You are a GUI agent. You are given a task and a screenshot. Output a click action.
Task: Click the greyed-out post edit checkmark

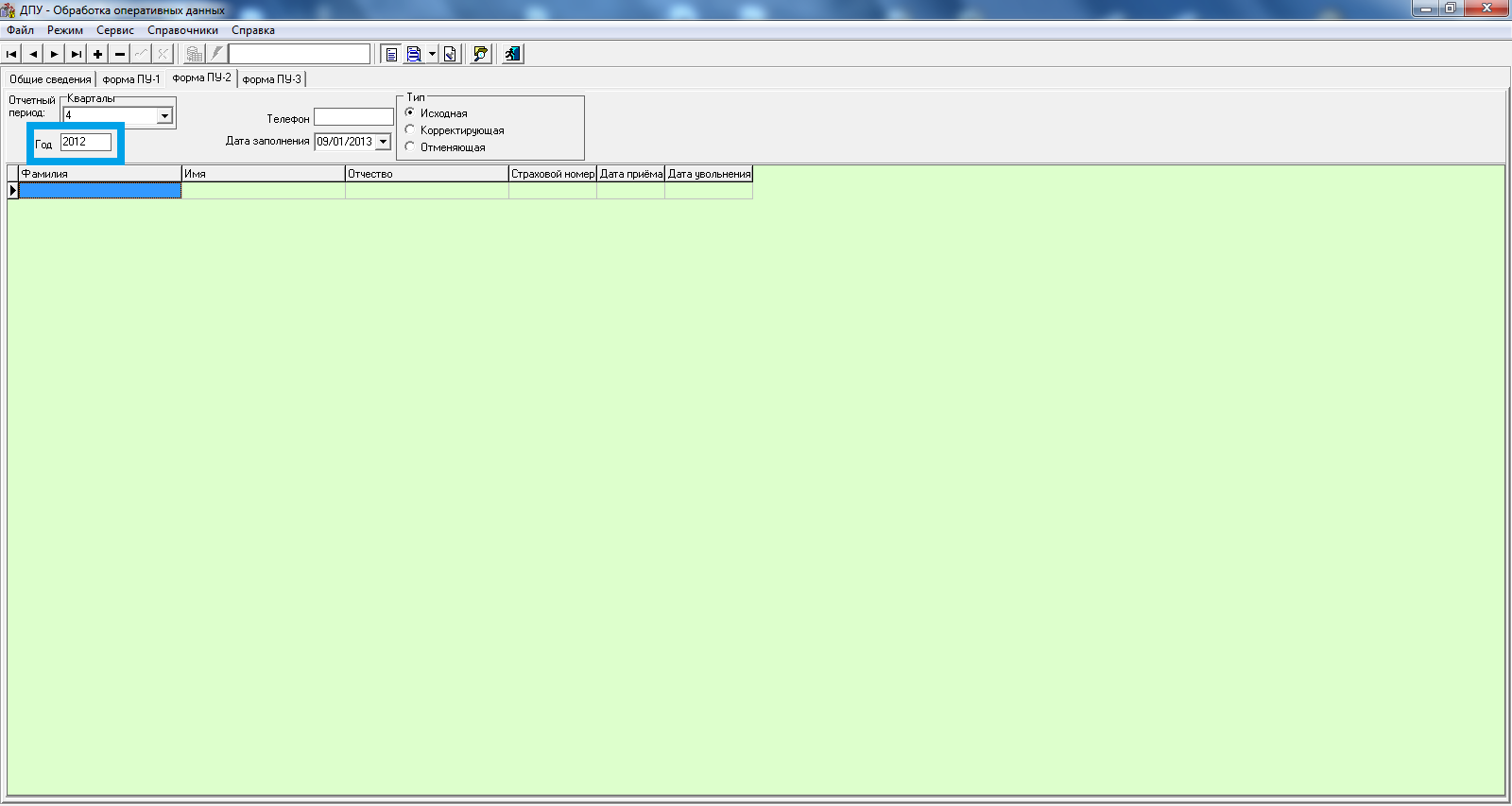point(142,54)
